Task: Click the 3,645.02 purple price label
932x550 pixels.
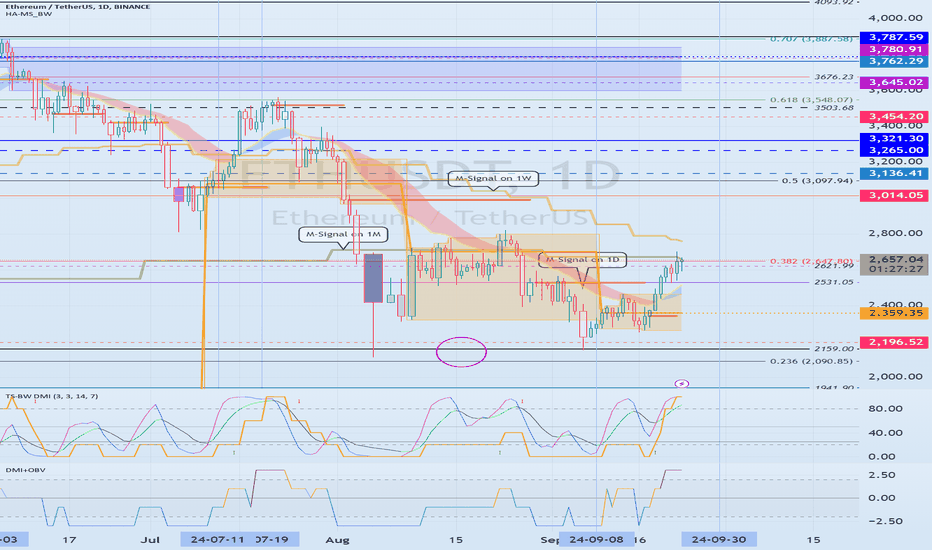Action: tap(894, 82)
